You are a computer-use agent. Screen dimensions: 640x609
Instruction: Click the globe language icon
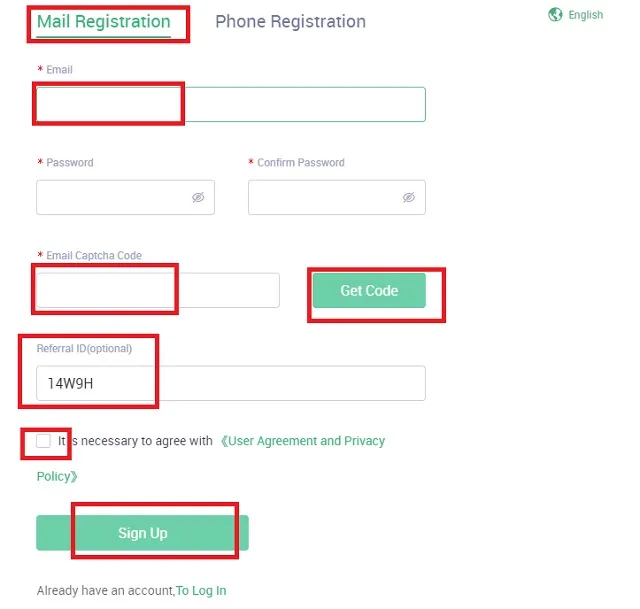(x=556, y=14)
